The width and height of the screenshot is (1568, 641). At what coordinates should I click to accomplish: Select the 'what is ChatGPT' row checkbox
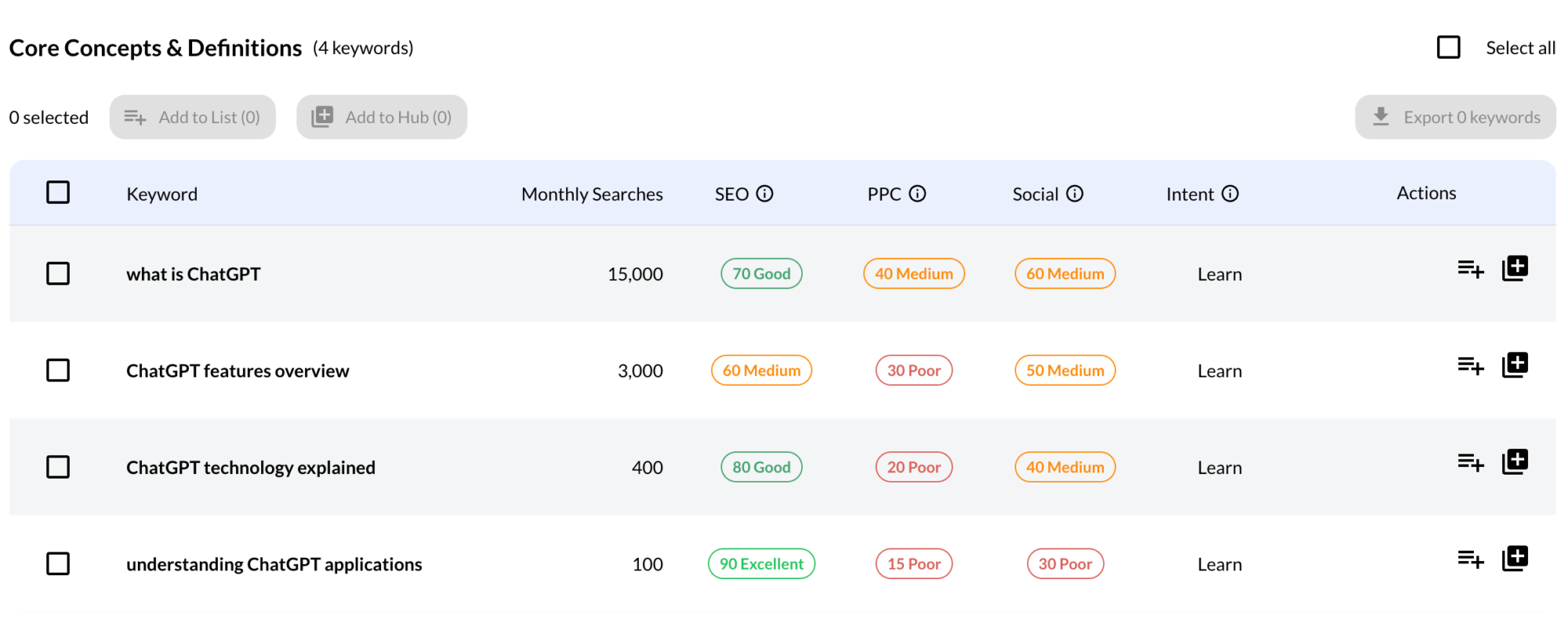click(x=58, y=274)
